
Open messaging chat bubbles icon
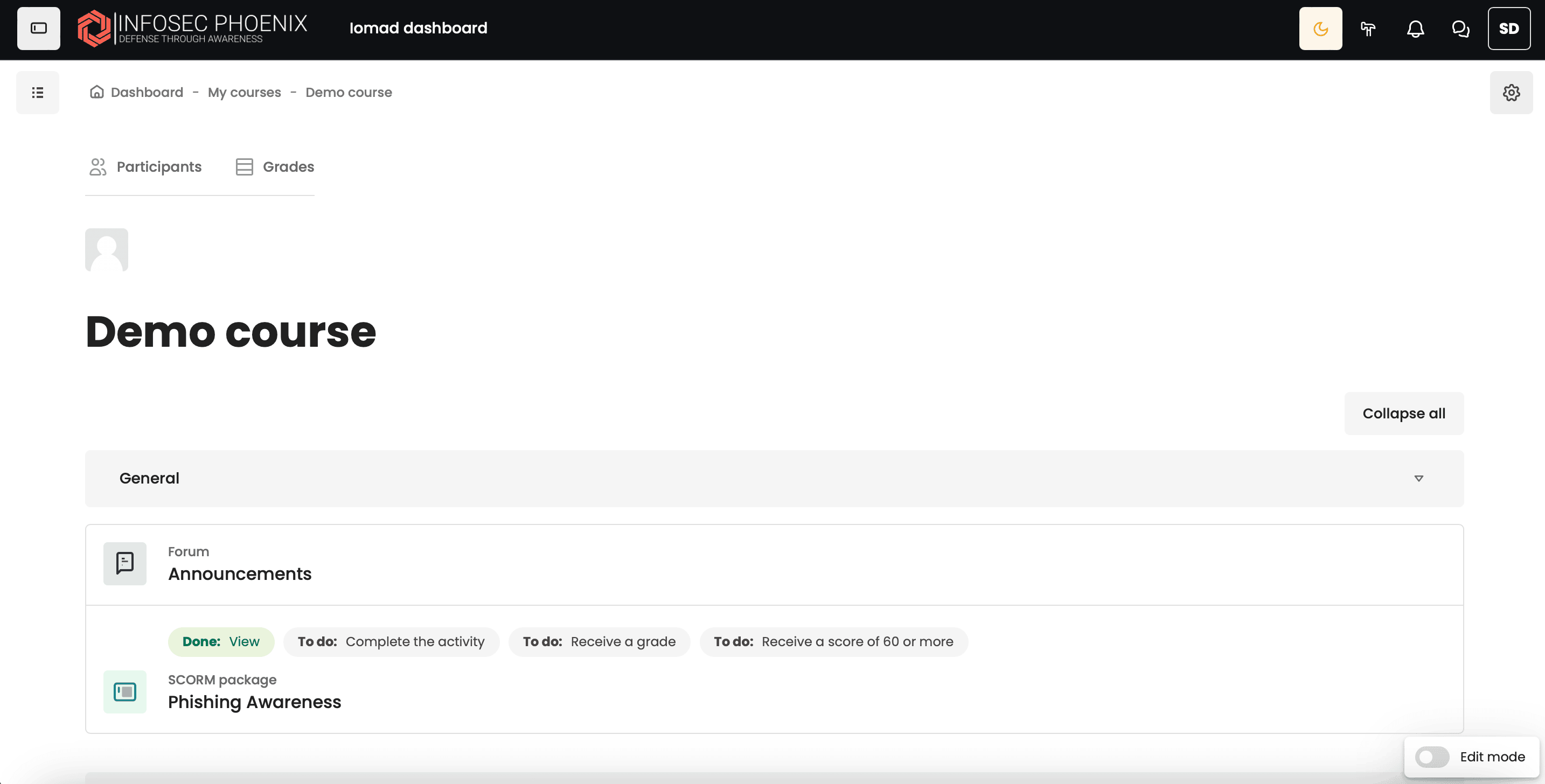point(1460,28)
